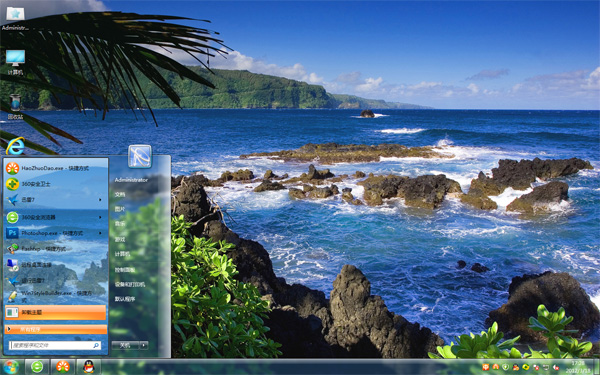Click the 中 input method tray icon

486,367
